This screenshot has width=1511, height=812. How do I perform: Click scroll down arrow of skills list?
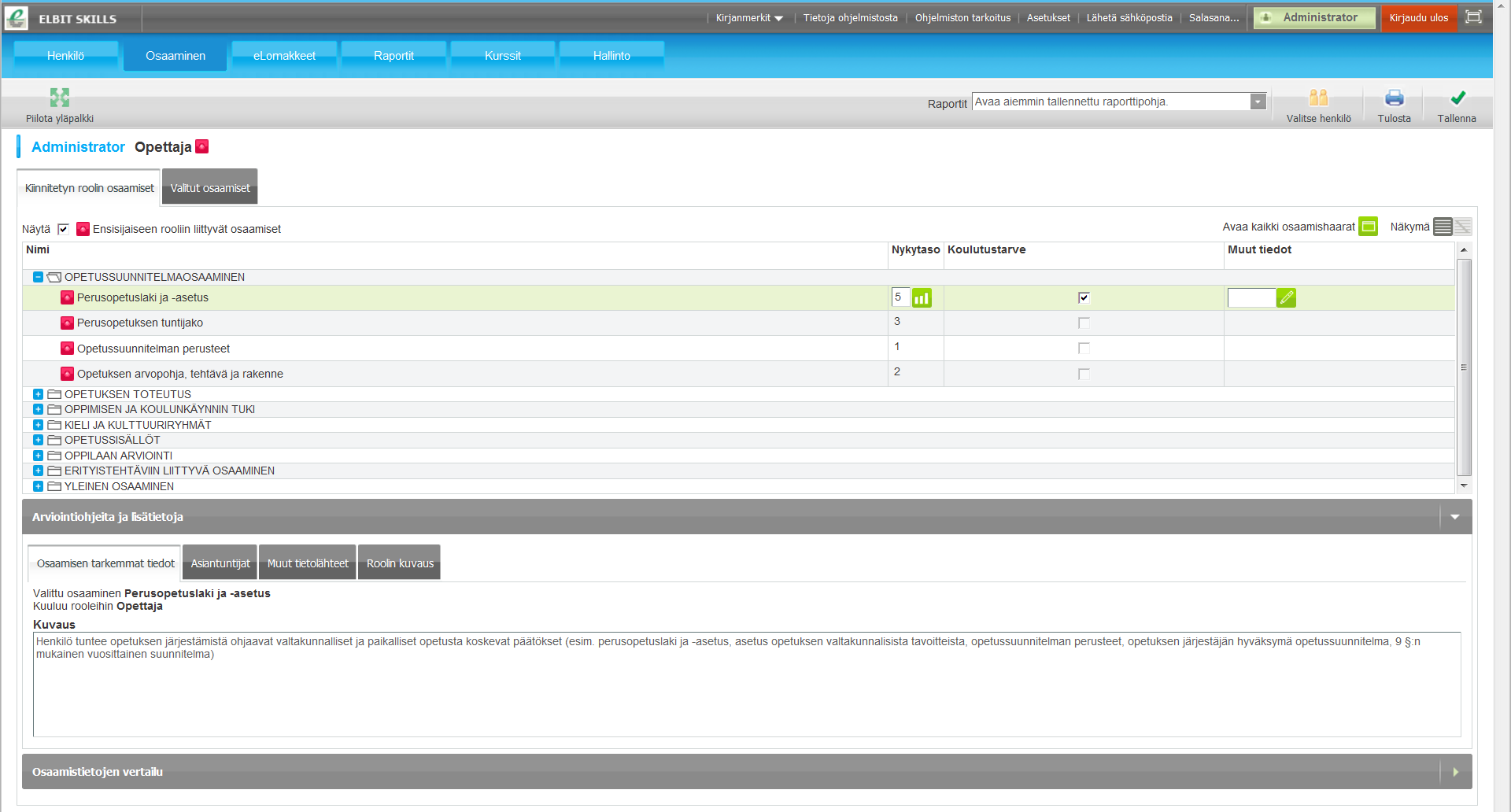point(1464,485)
